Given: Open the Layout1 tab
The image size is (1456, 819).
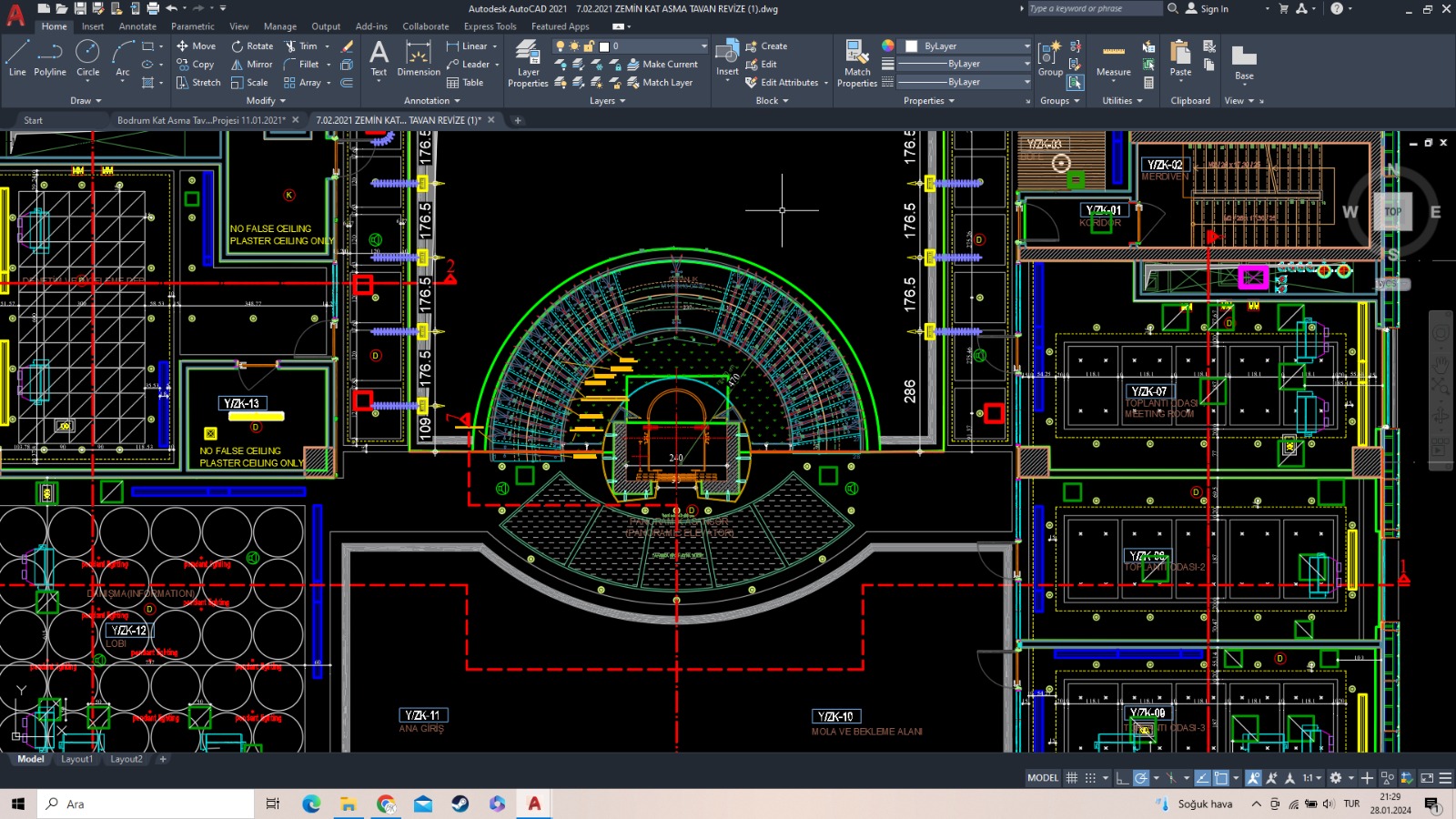Looking at the screenshot, I should 76,759.
